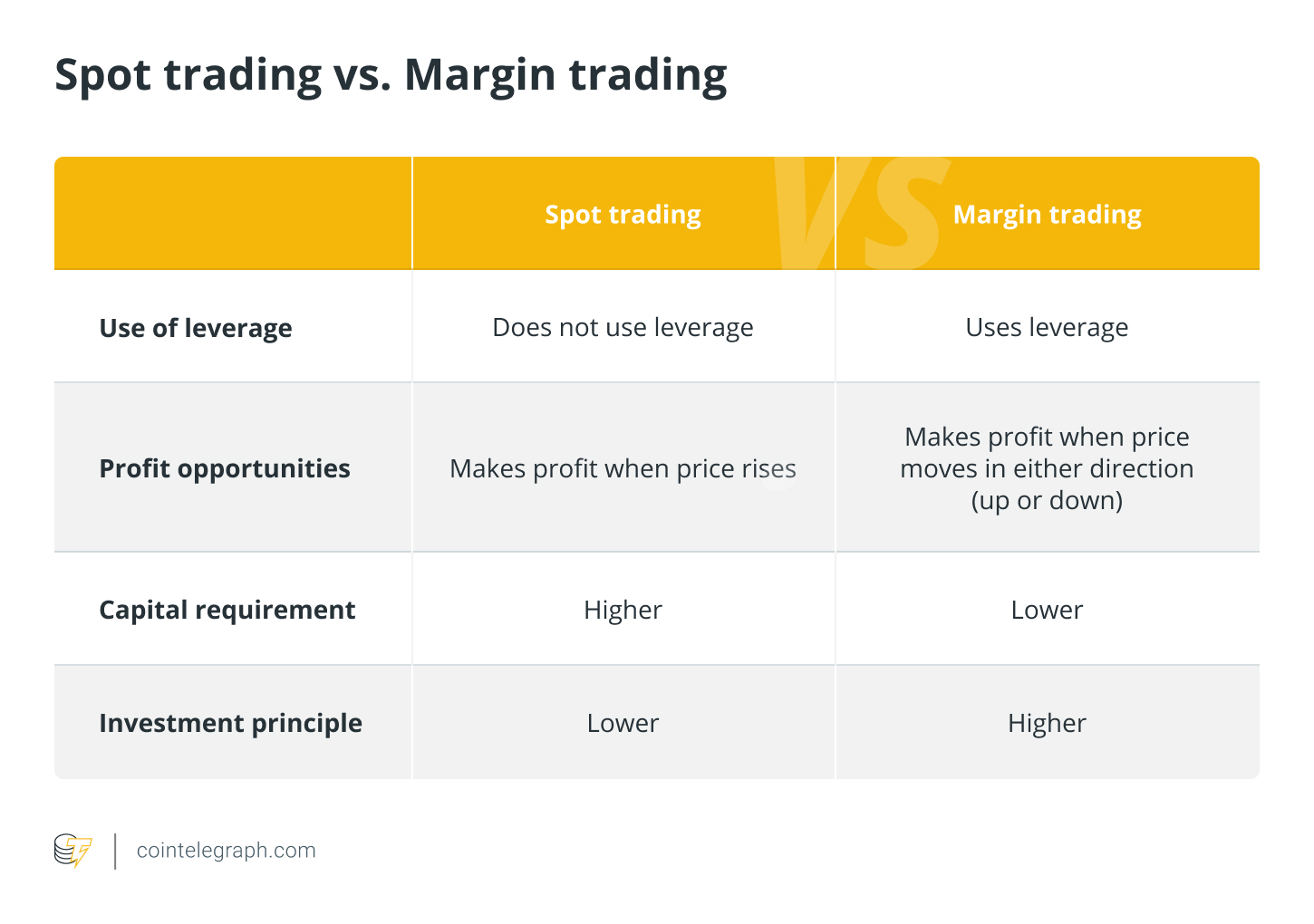Click the VS watermark in the header
The width and height of the screenshot is (1314, 924).
tap(856, 213)
